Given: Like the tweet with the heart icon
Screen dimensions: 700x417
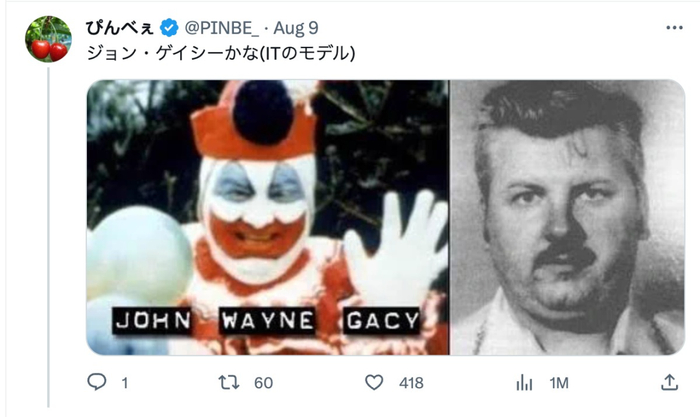Looking at the screenshot, I should coord(375,383).
